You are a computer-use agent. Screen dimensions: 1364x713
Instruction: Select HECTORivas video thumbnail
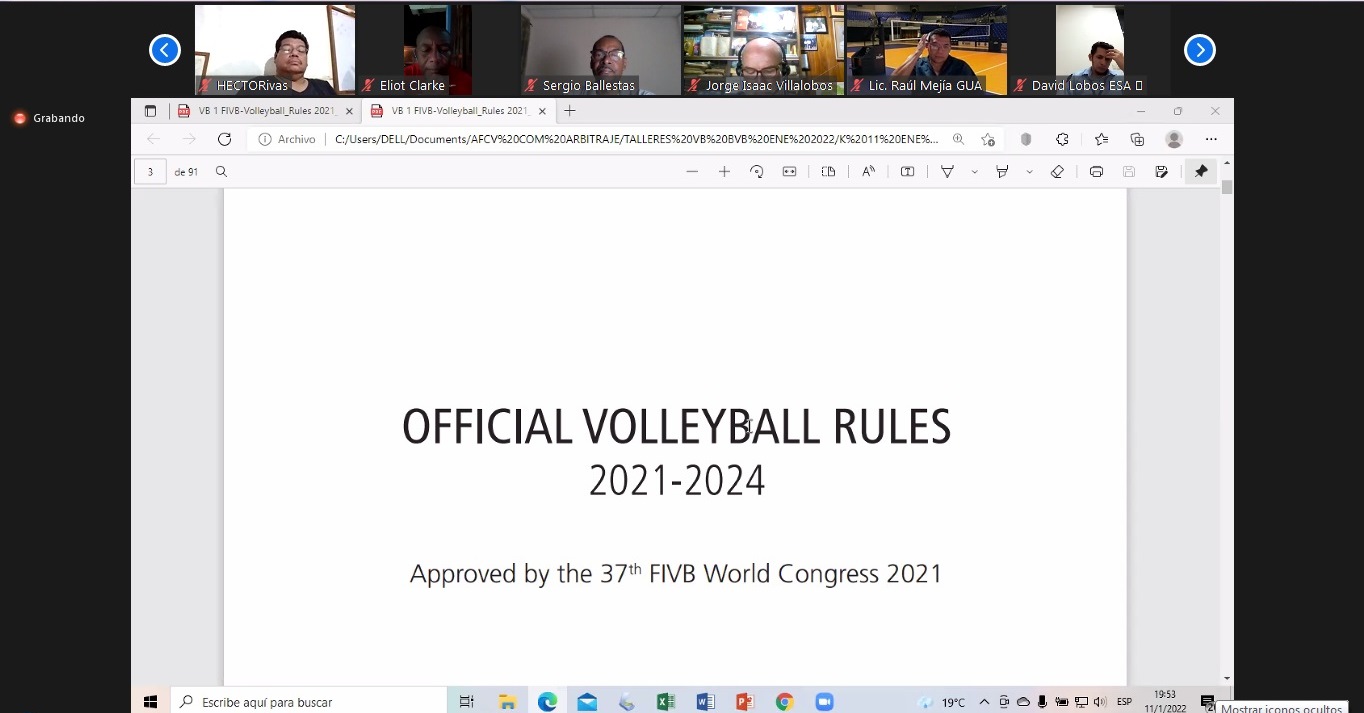274,50
